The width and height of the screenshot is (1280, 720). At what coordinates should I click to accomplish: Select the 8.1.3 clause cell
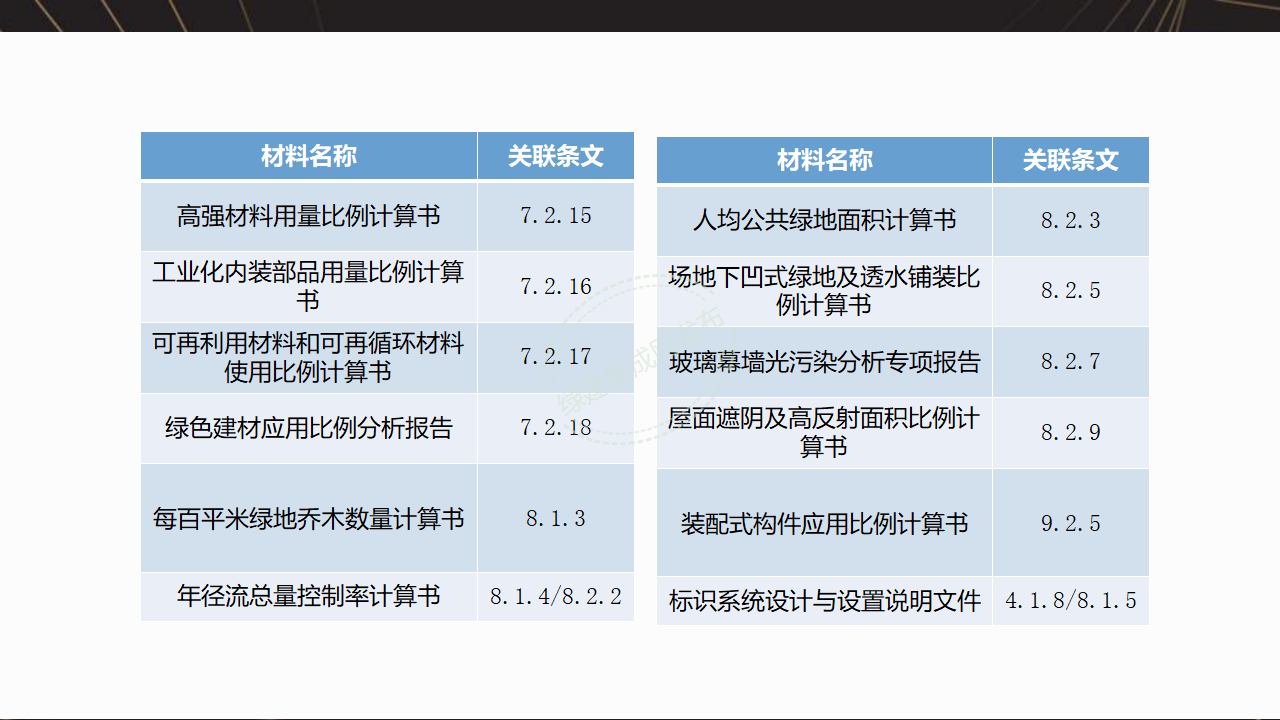pos(556,518)
